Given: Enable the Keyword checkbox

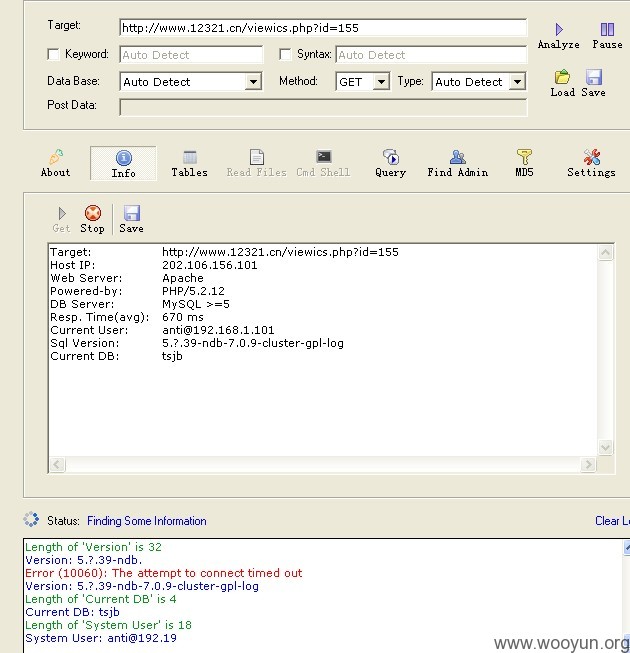Looking at the screenshot, I should (x=53, y=54).
